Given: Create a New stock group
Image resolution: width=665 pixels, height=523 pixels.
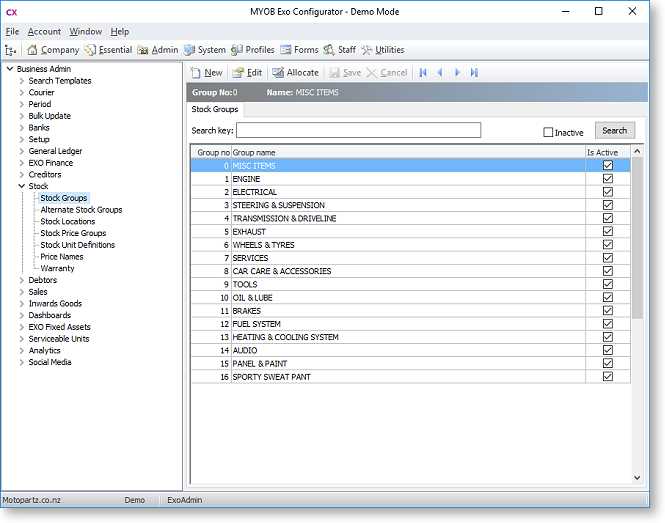Looking at the screenshot, I should 207,73.
